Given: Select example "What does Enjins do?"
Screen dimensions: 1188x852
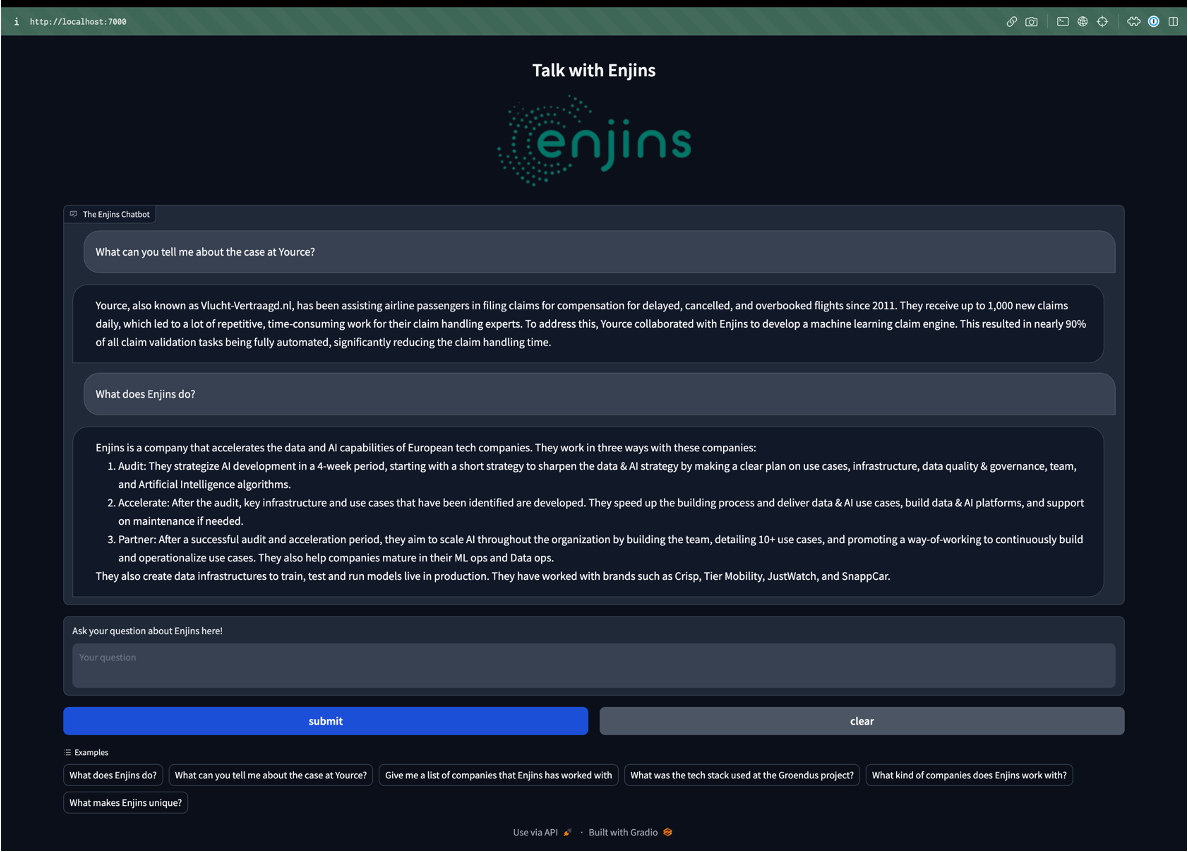Looking at the screenshot, I should (113, 776).
